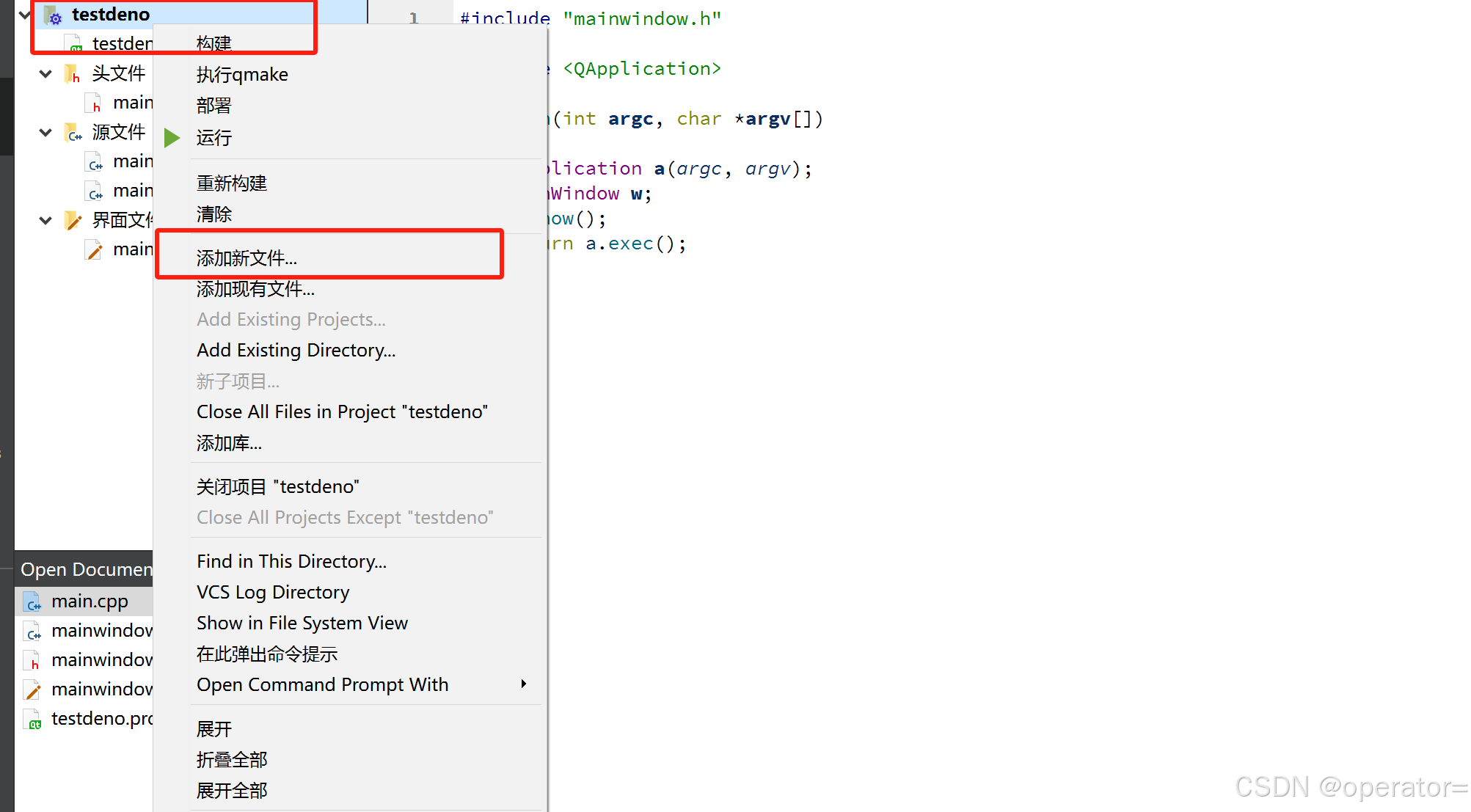Click 折叠全部 to collapse all
The height and width of the screenshot is (812, 1471).
click(x=231, y=760)
